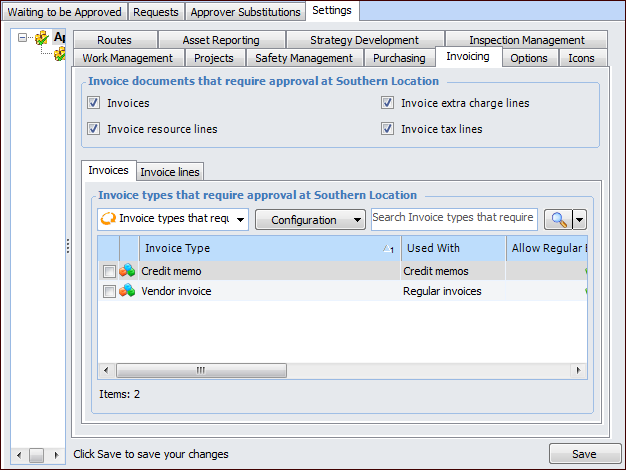This screenshot has width=626, height=470.
Task: Click the Search Invoice types input field
Action: click(x=453, y=218)
